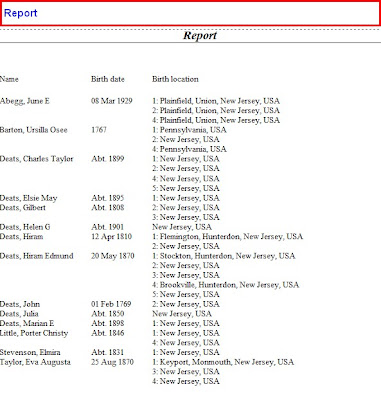Click Barton's 2: New Jersey, USA location

click(186, 139)
